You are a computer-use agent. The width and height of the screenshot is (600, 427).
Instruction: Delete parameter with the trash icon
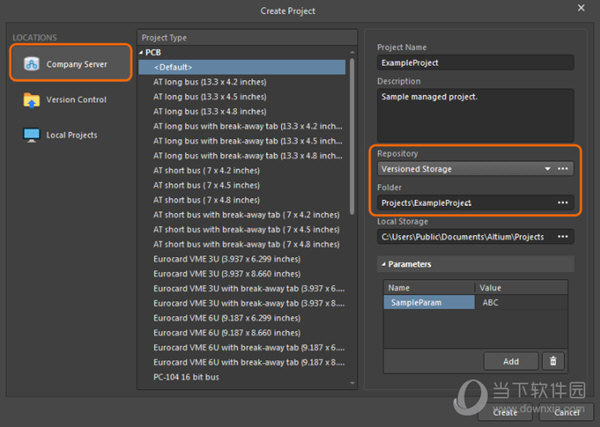pyautogui.click(x=553, y=361)
